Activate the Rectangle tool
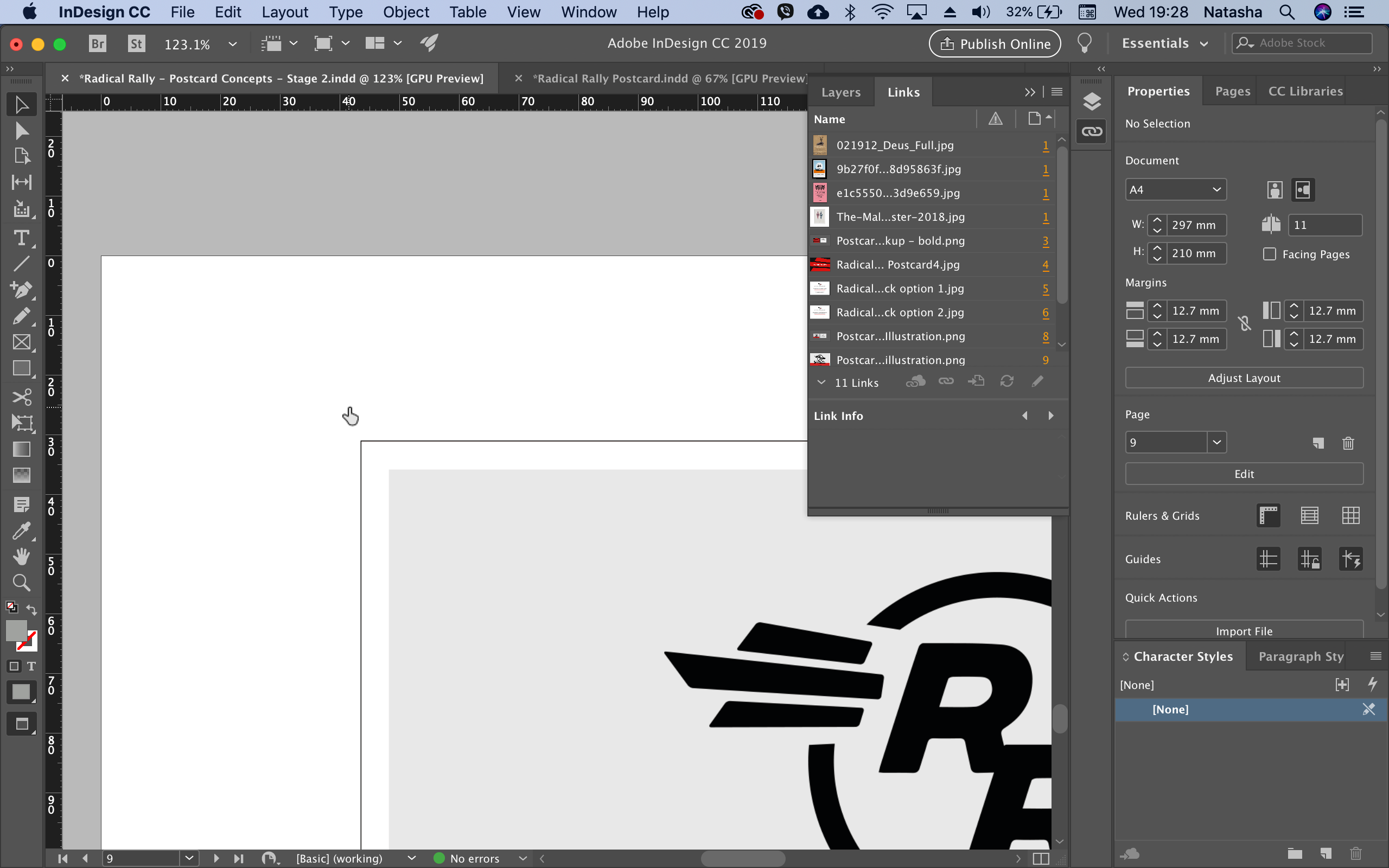Image resolution: width=1389 pixels, height=868 pixels. [22, 368]
